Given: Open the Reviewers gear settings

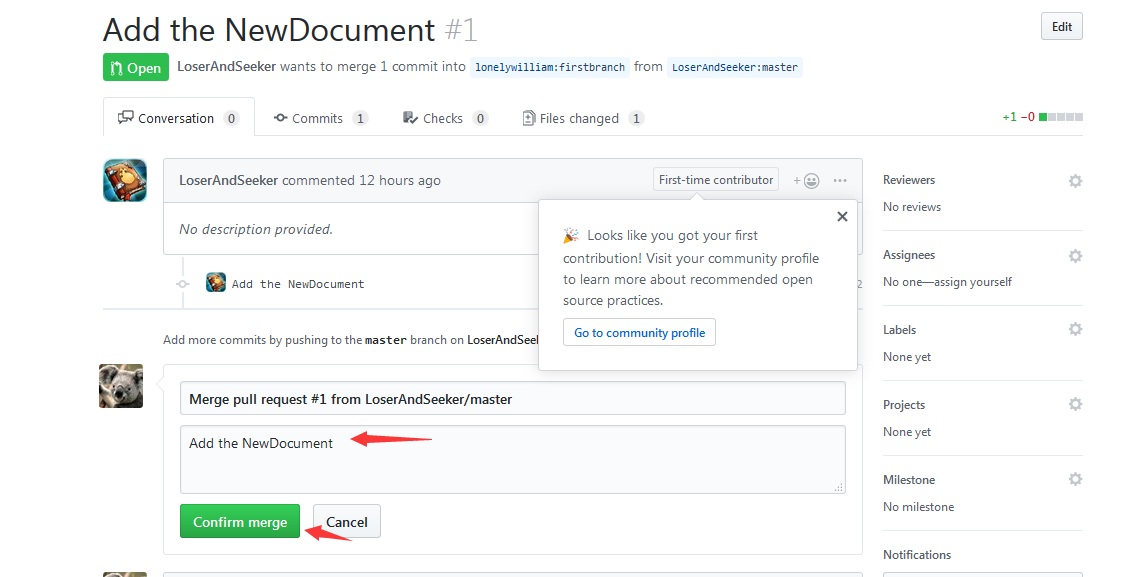Looking at the screenshot, I should pos(1075,180).
